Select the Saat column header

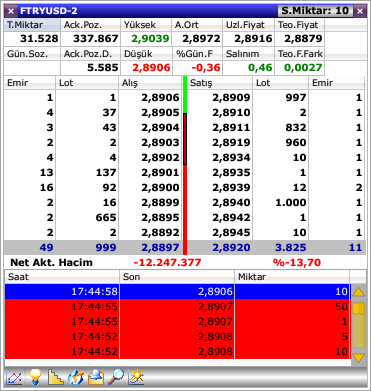coord(62,277)
